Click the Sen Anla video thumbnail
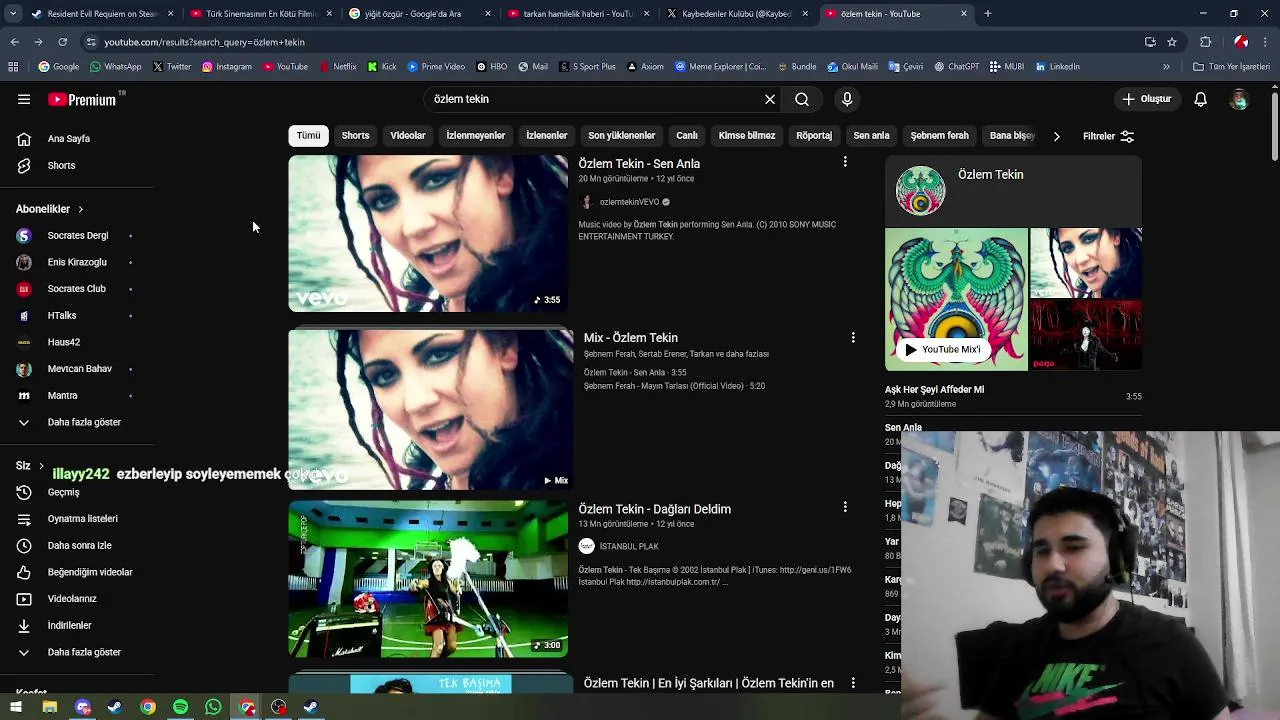The image size is (1280, 720). click(x=428, y=233)
